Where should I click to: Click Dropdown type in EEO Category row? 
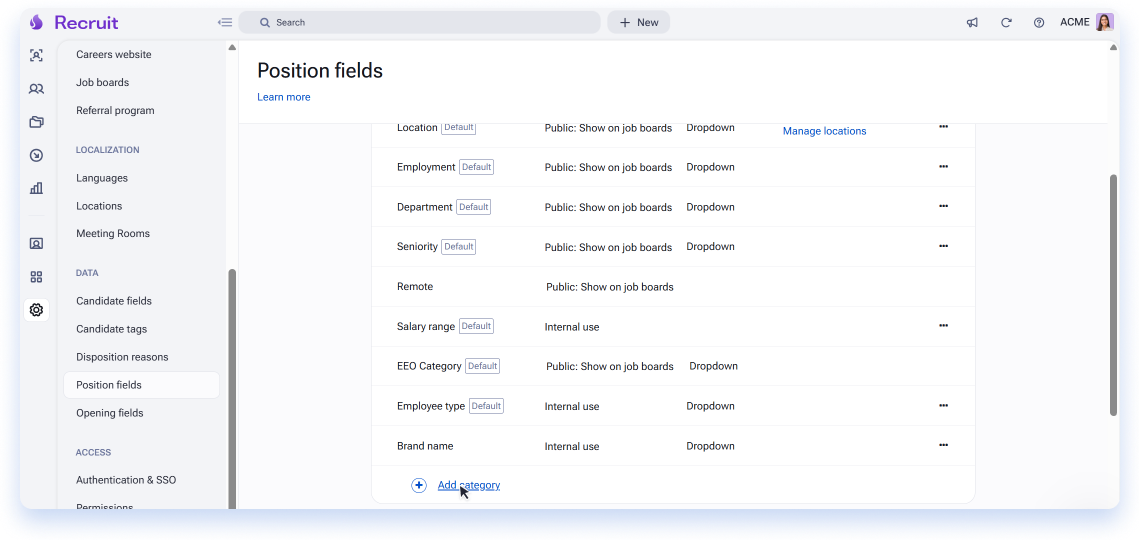coord(713,366)
